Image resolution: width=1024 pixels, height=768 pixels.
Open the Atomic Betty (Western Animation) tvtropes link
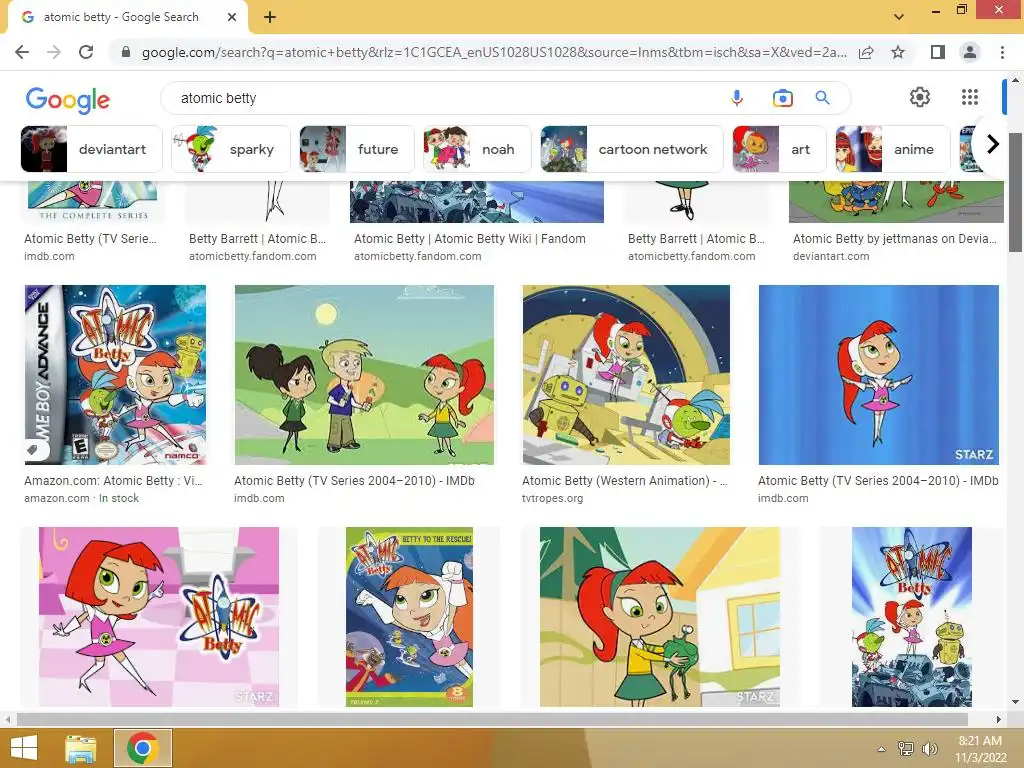pos(624,481)
